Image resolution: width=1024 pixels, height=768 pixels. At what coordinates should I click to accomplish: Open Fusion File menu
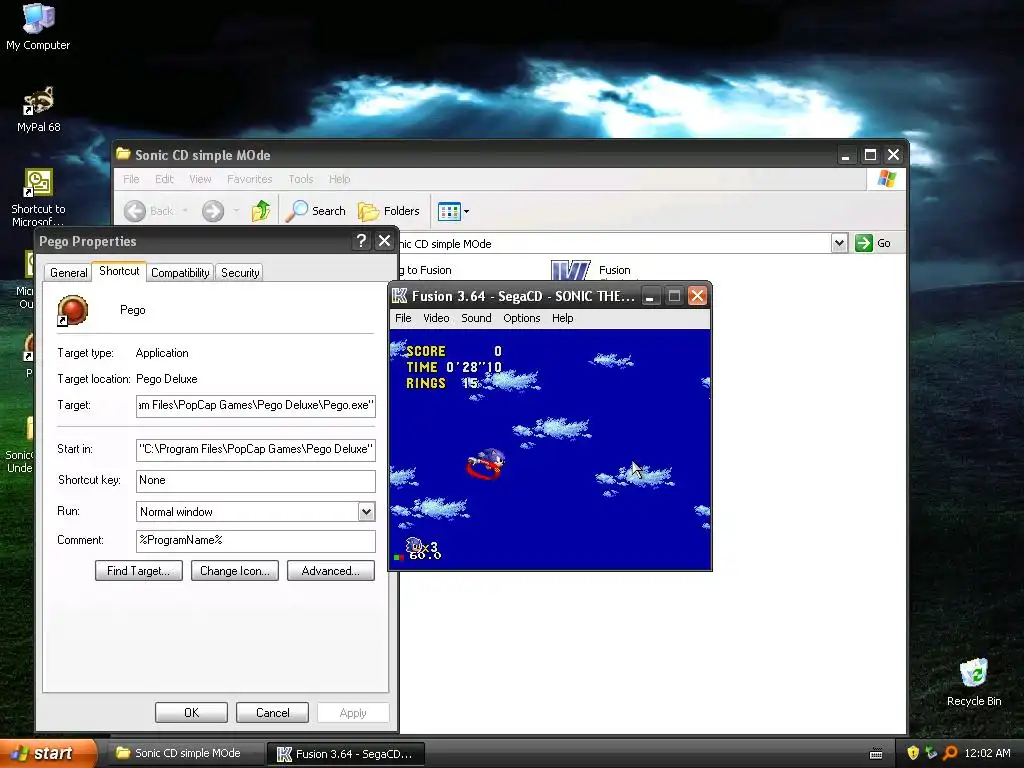[x=403, y=318]
